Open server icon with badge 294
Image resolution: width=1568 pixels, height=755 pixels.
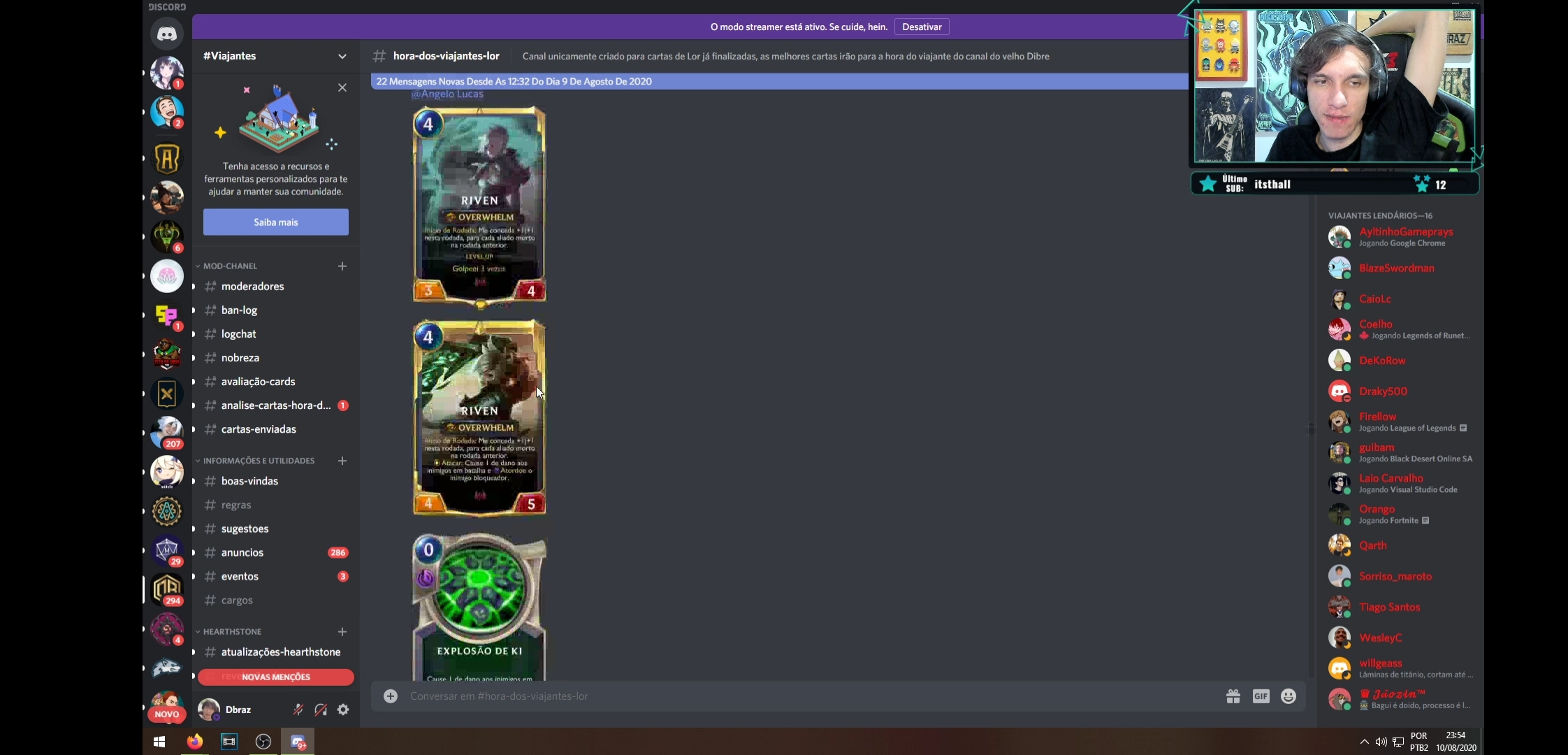click(166, 589)
